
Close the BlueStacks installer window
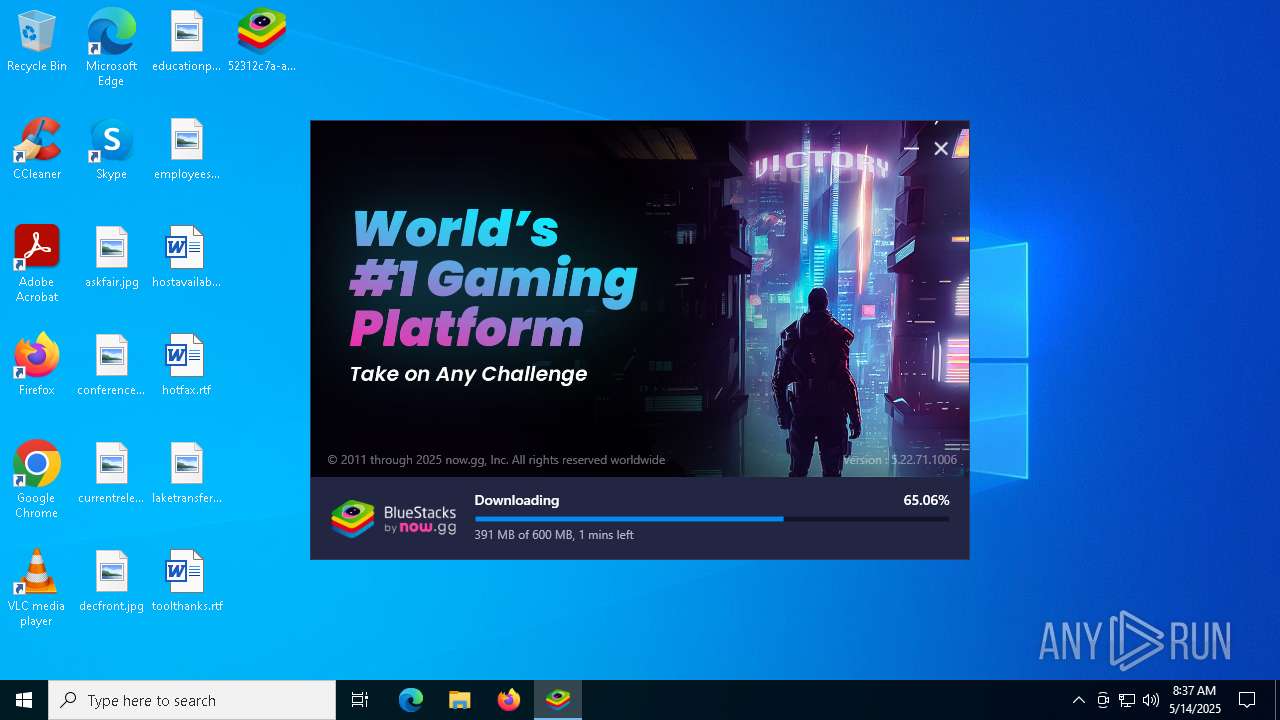tap(941, 149)
